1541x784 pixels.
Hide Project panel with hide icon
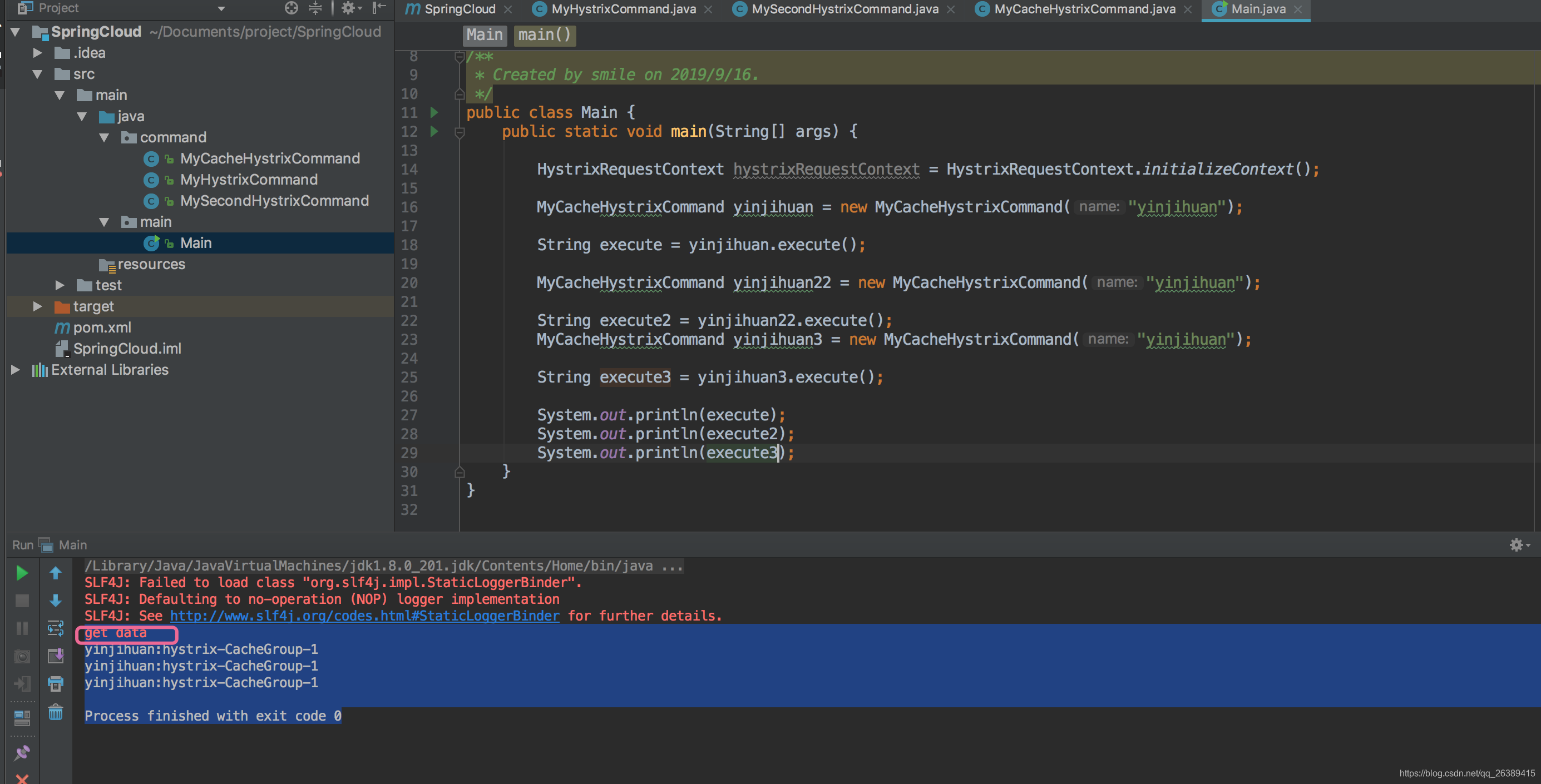click(x=379, y=8)
